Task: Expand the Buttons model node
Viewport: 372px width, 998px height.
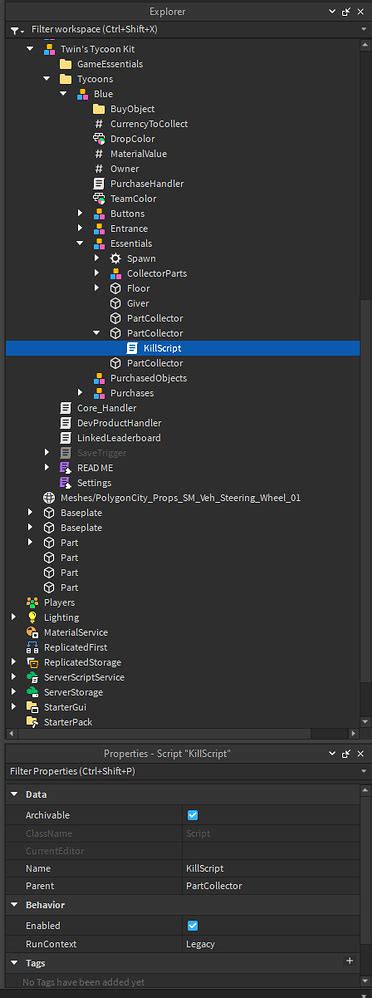Action: tap(80, 214)
